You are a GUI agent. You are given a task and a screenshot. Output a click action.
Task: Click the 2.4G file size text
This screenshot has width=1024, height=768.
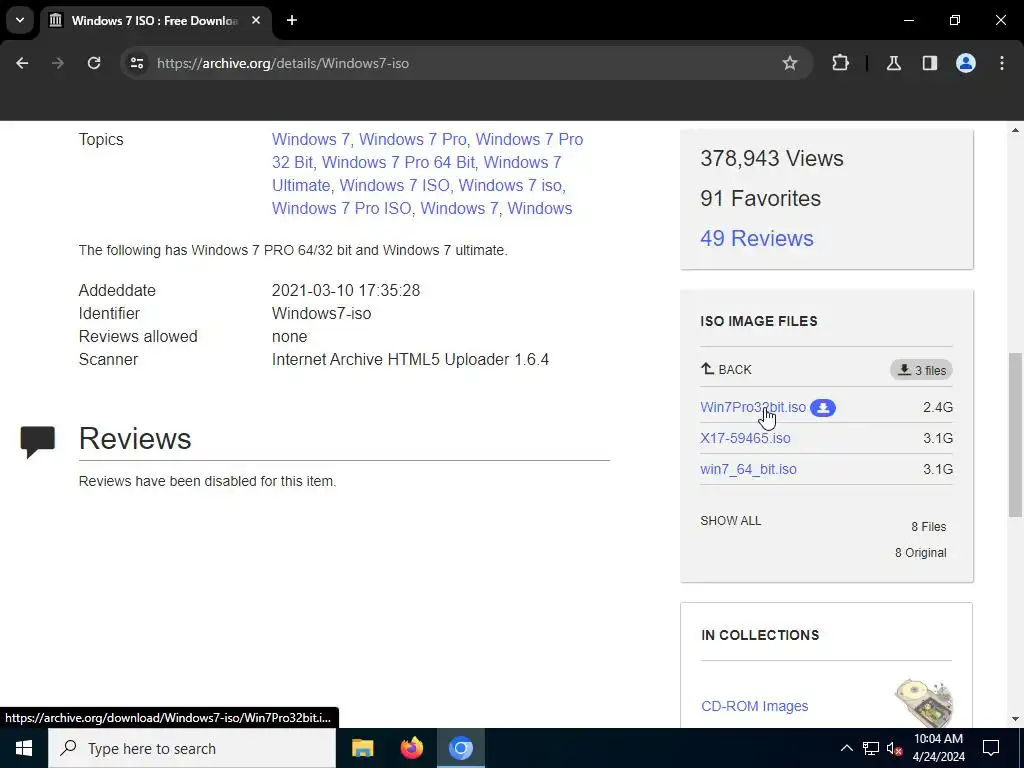click(x=938, y=407)
